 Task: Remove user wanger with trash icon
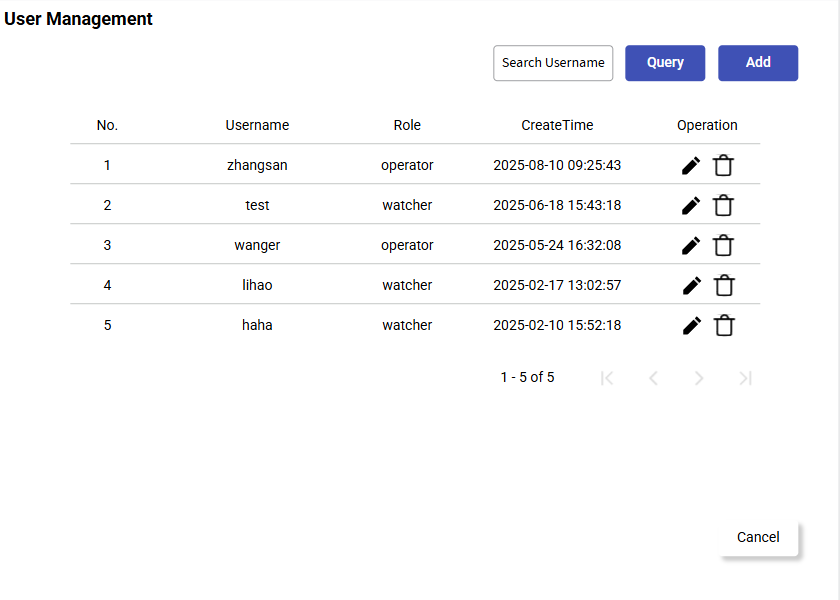723,246
